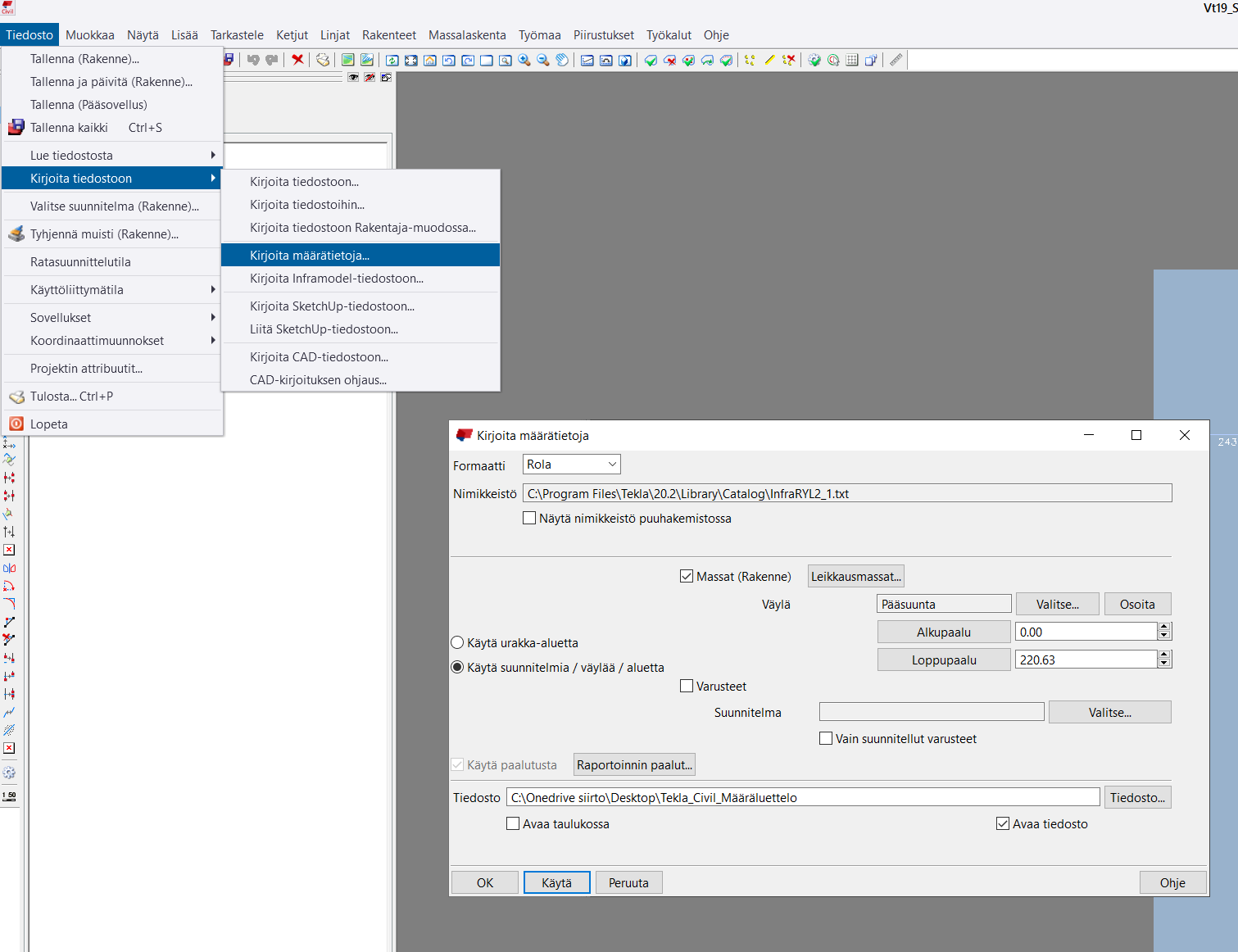Expand Lue tiedostosta submenu
Image resolution: width=1238 pixels, height=952 pixels.
(113, 155)
